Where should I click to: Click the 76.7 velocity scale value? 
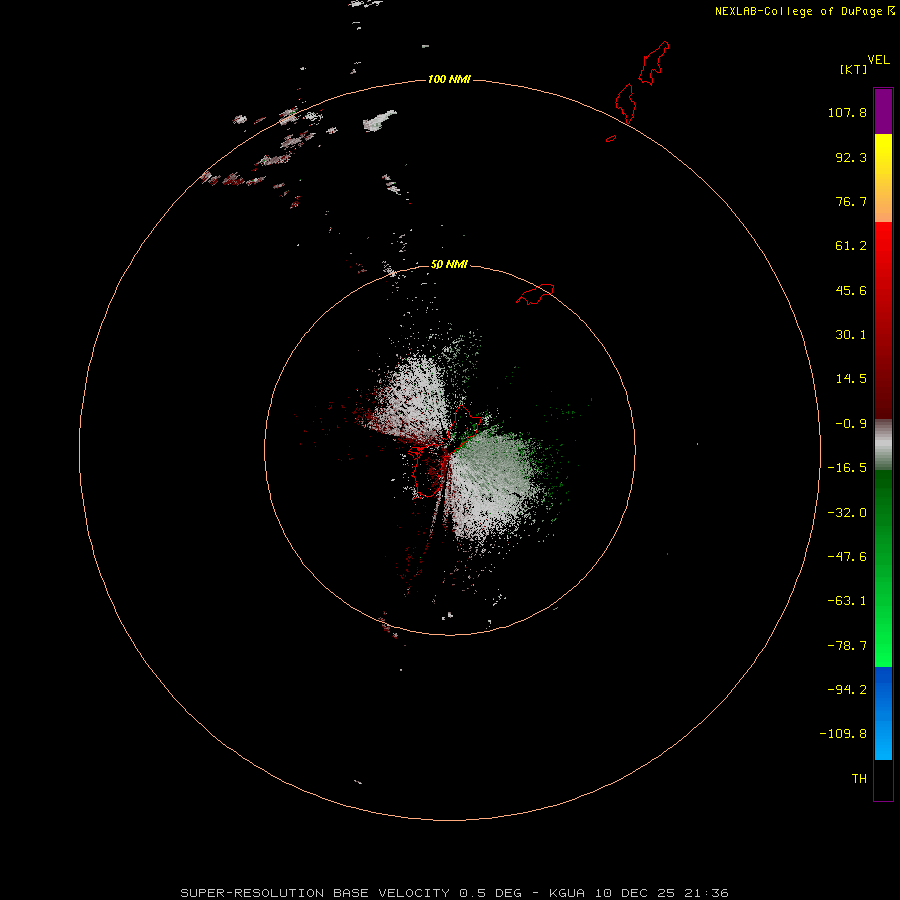pos(851,201)
